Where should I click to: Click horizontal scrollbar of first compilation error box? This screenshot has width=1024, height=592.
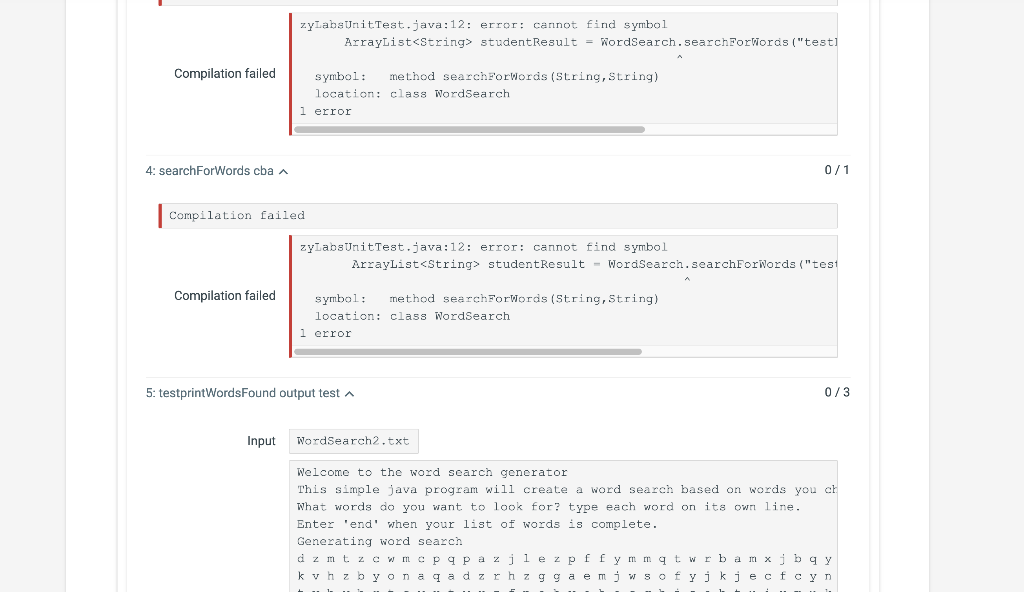[470, 129]
